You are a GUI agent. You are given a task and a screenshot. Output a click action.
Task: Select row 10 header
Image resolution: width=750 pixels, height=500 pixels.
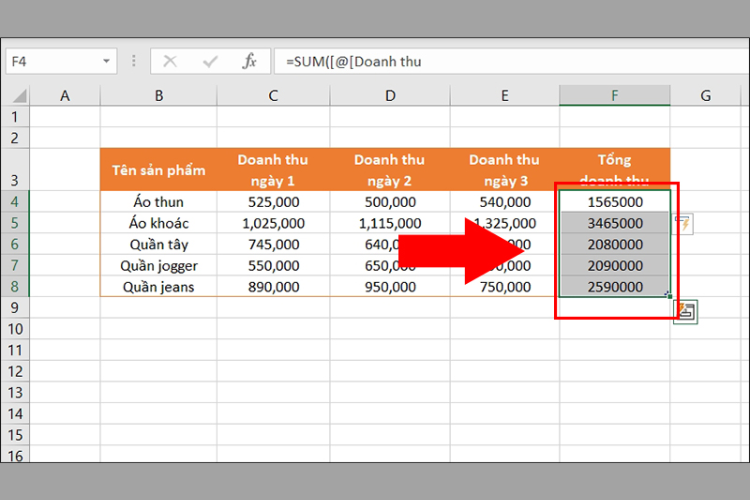pos(15,329)
